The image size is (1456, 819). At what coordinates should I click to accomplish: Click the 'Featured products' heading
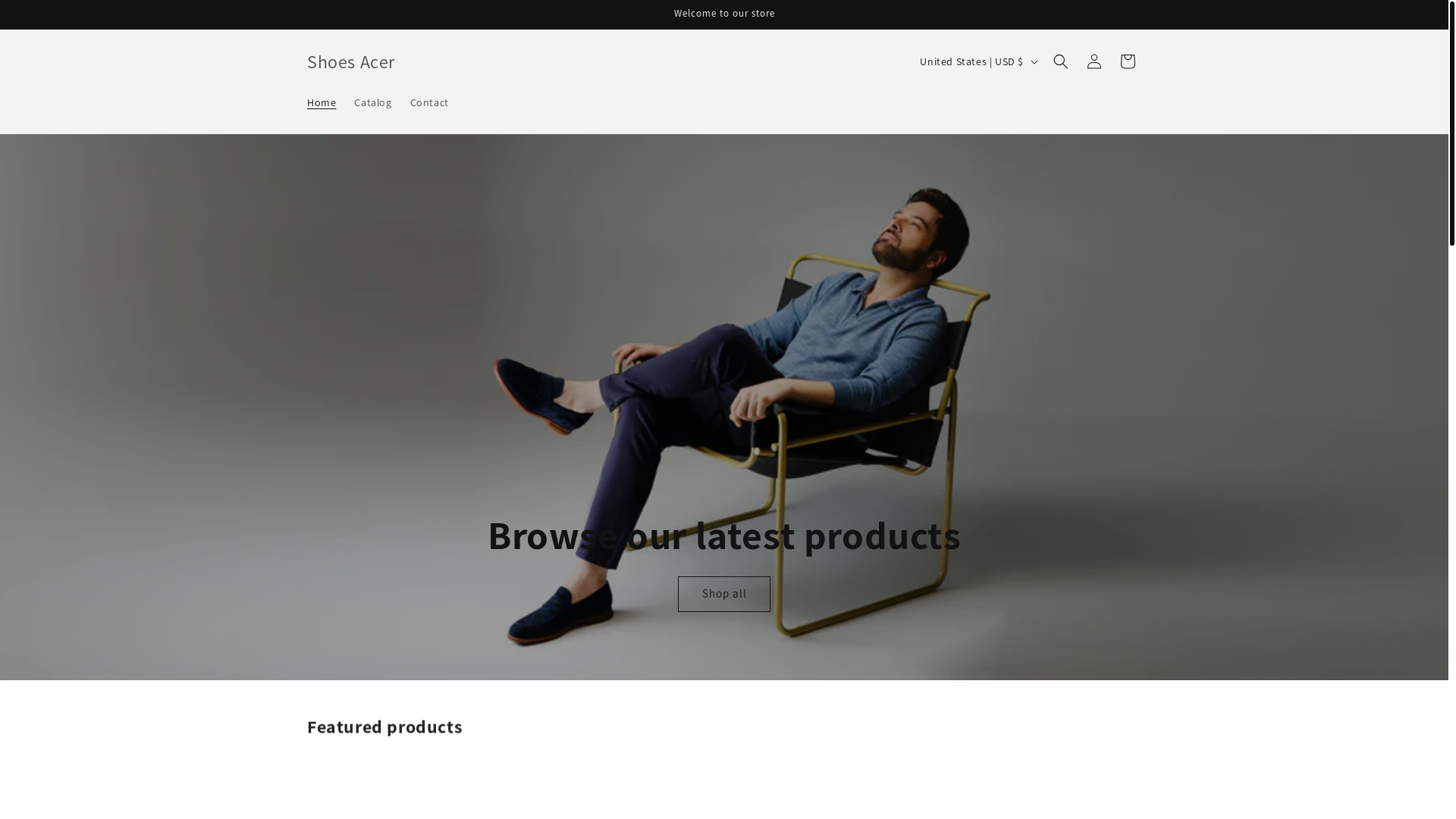pos(384,726)
